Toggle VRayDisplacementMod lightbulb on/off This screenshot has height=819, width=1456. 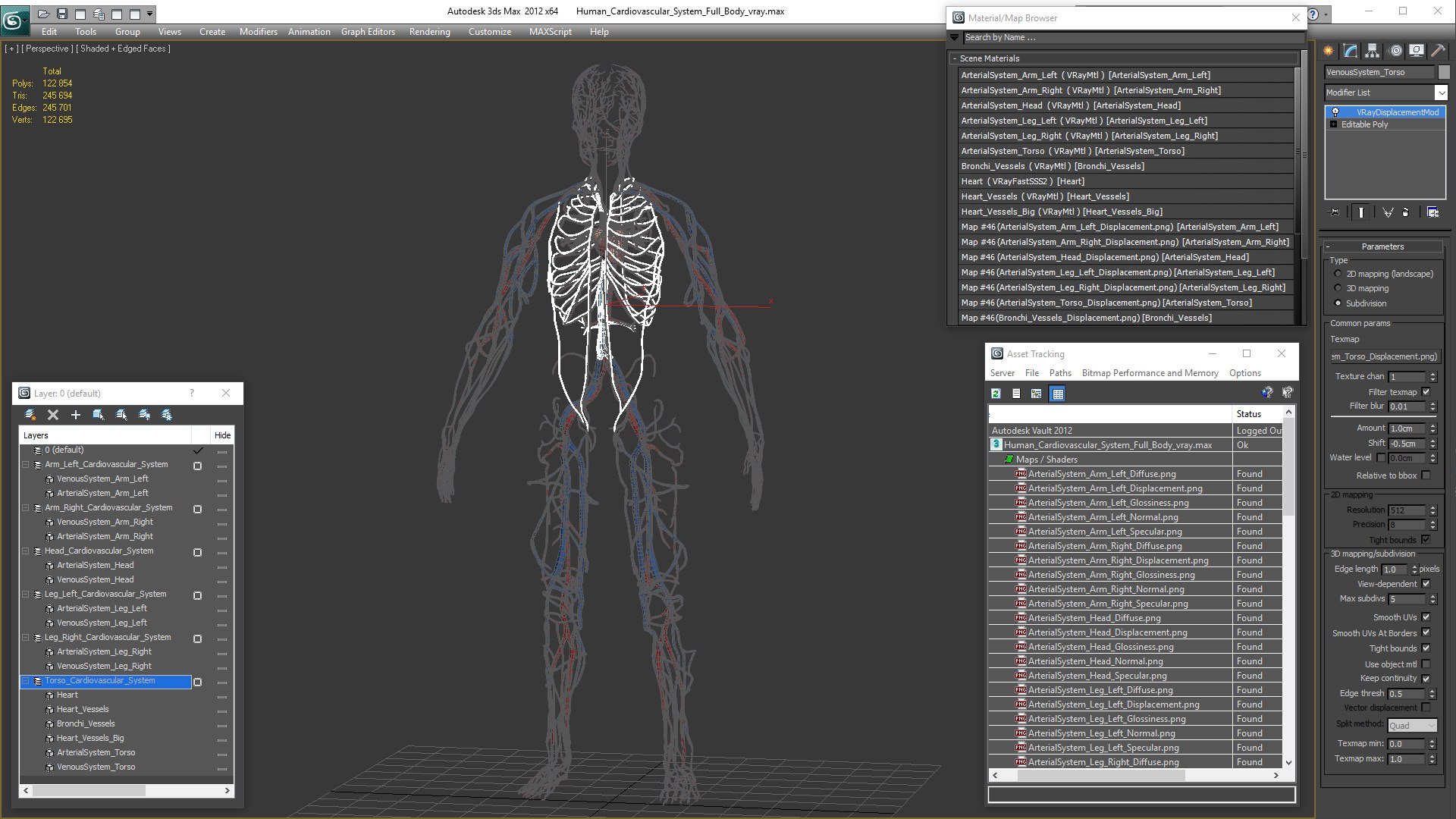point(1335,112)
